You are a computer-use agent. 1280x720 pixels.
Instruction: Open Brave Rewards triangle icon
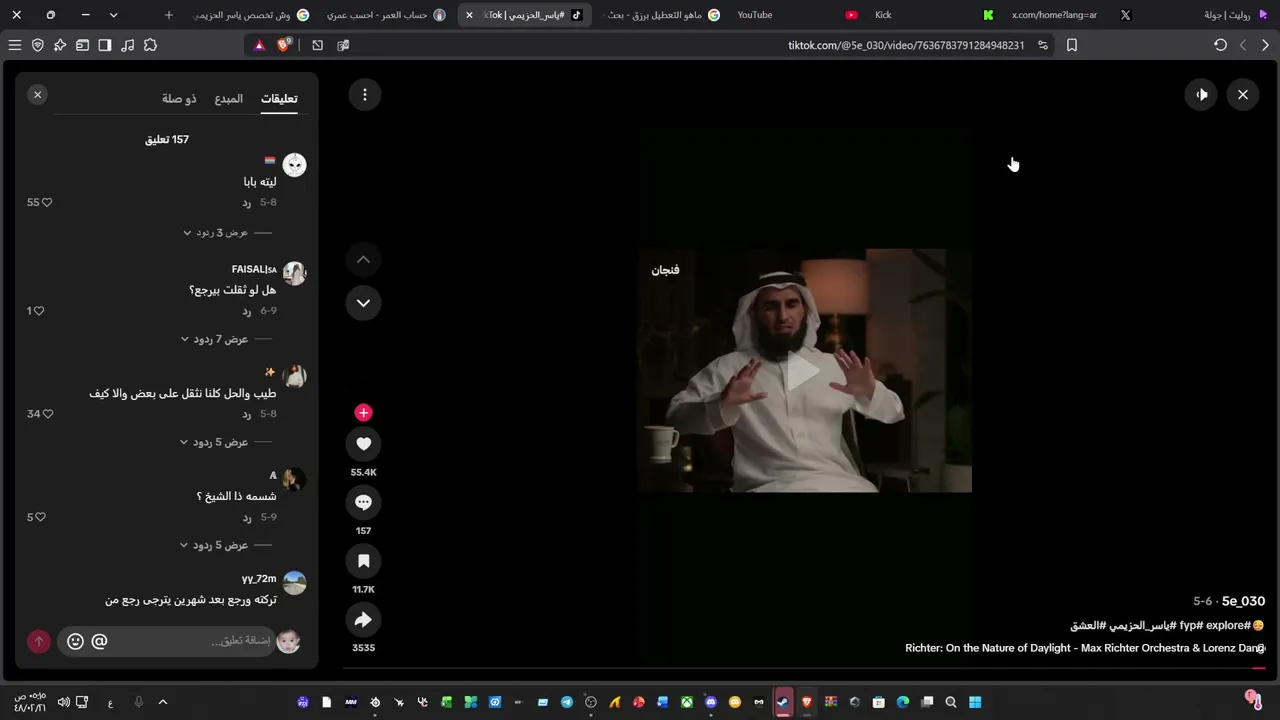pos(259,45)
